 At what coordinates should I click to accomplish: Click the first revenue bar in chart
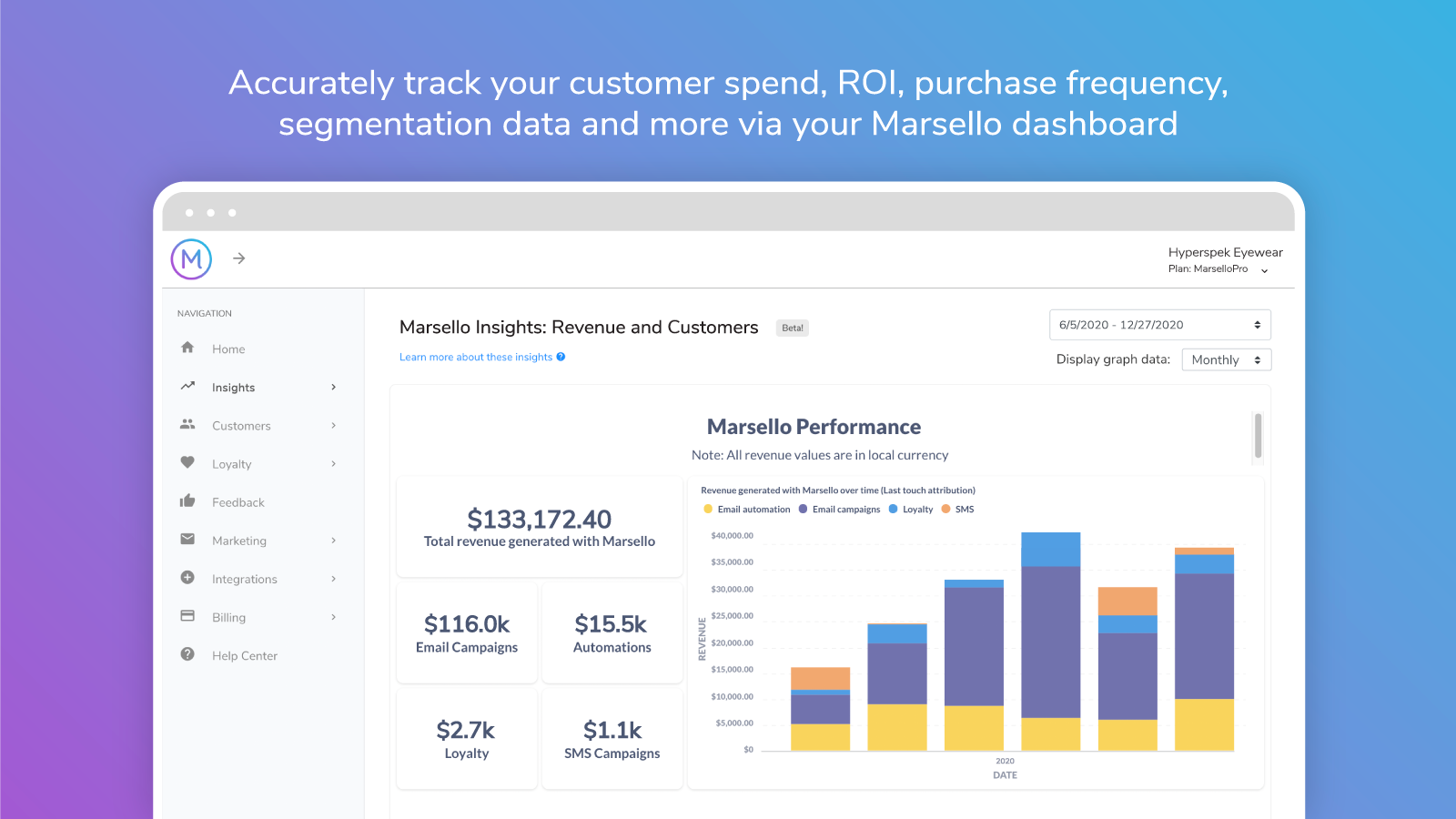click(820, 709)
